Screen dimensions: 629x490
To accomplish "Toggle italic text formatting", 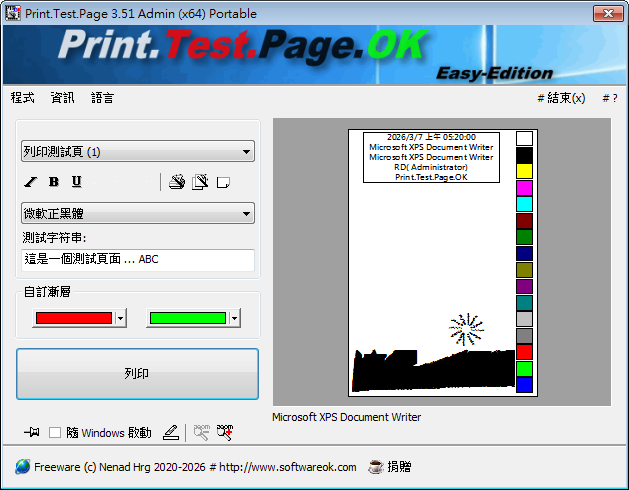I will click(x=30, y=182).
